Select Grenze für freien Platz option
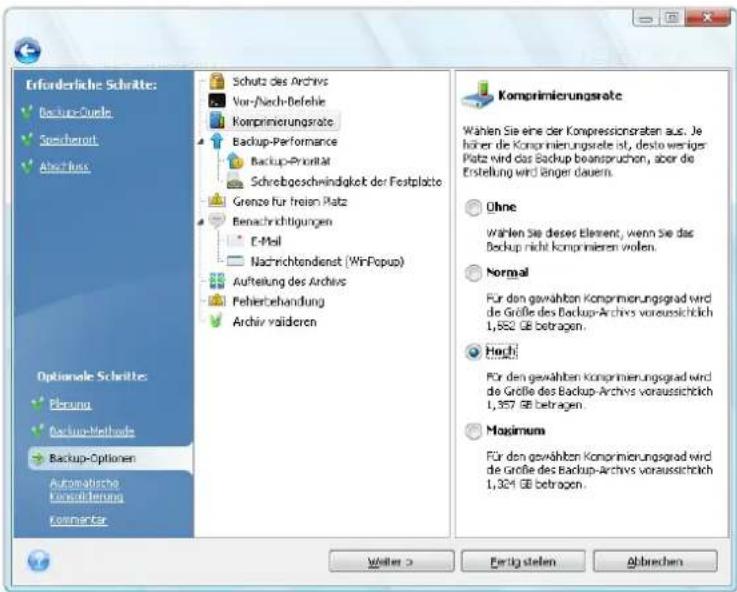This screenshot has width=737, height=592. (290, 202)
